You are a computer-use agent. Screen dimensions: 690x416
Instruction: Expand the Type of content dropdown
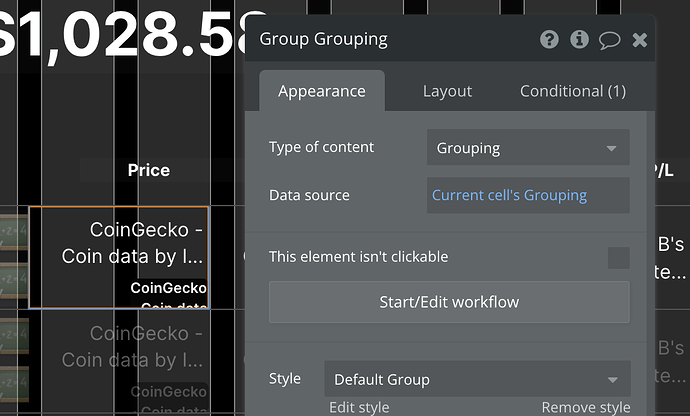tap(528, 148)
